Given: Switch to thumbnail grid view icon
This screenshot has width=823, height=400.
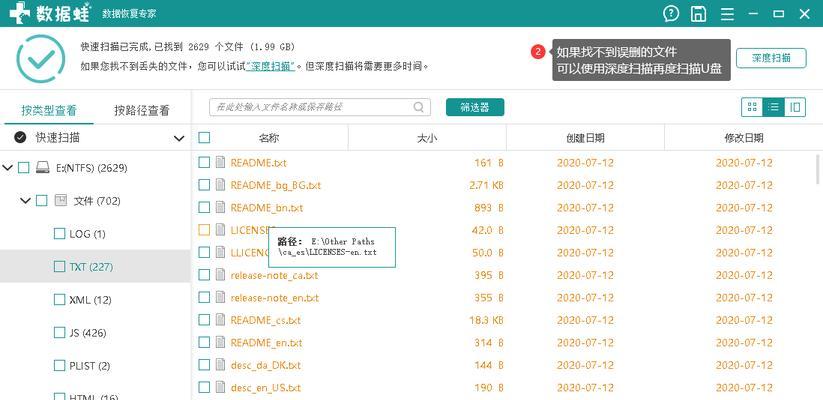Looking at the screenshot, I should pos(752,107).
